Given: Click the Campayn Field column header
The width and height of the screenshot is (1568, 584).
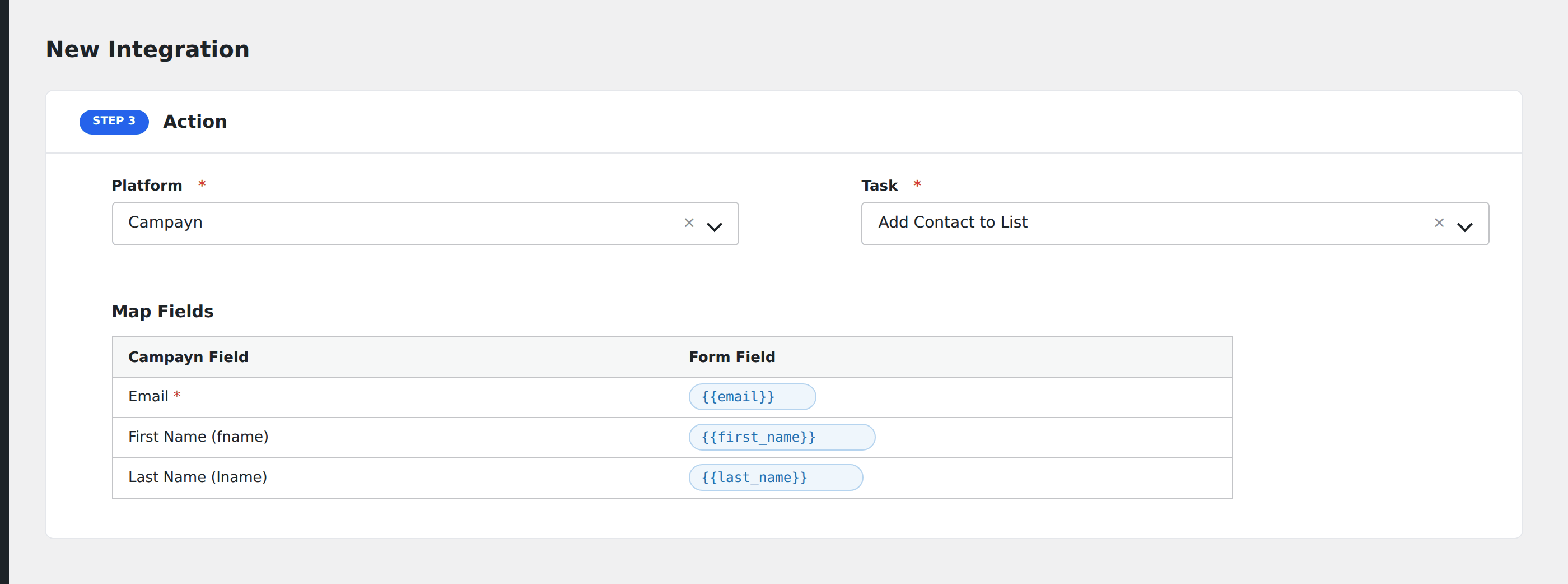Looking at the screenshot, I should pyautogui.click(x=188, y=357).
